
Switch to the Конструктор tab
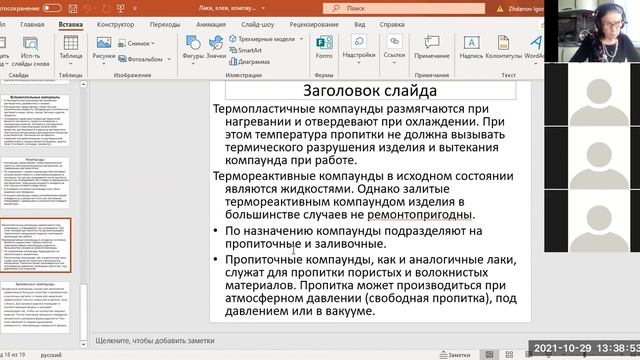116,24
